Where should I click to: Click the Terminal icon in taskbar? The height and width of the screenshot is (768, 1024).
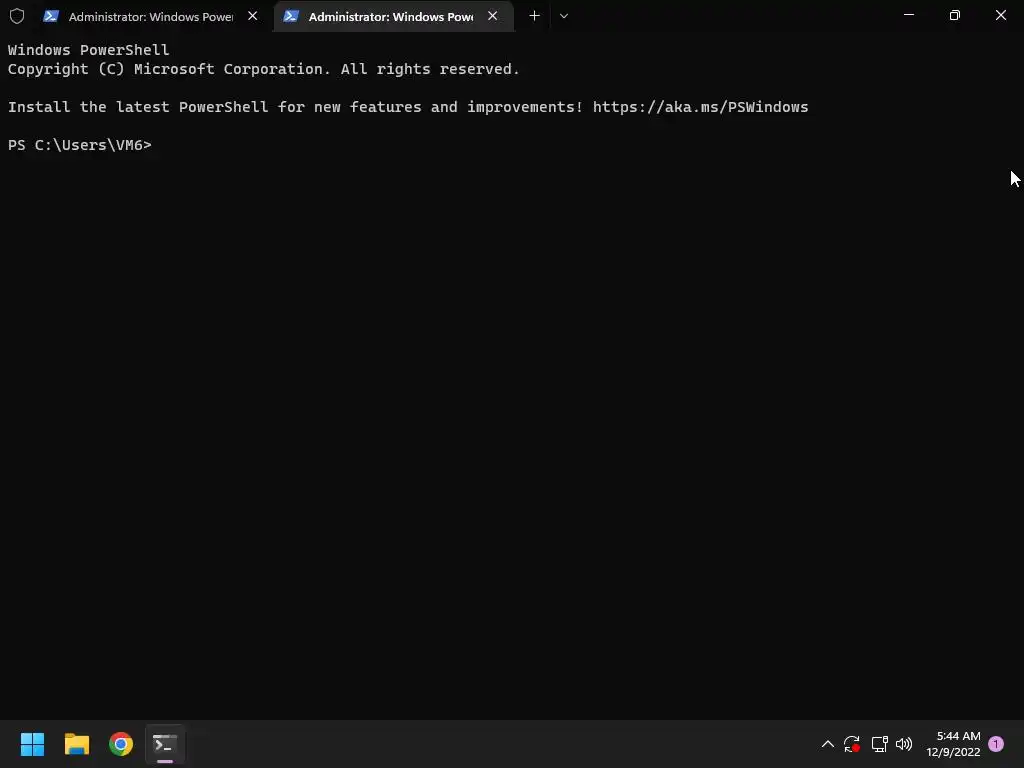coord(165,744)
